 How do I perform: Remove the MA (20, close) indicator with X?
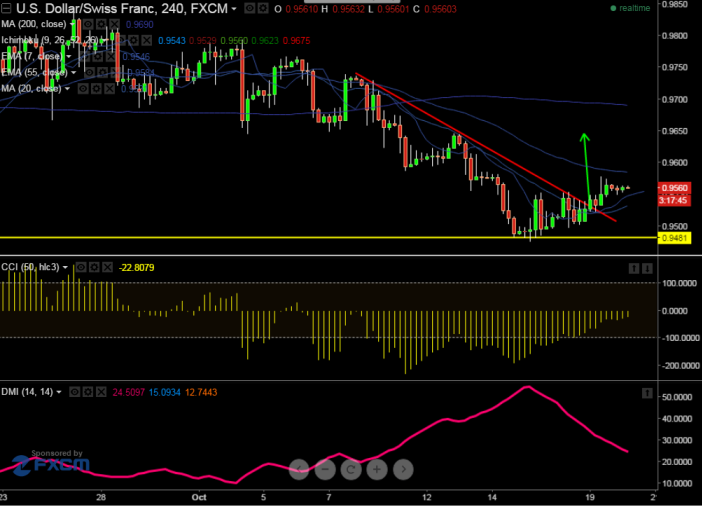pos(110,89)
